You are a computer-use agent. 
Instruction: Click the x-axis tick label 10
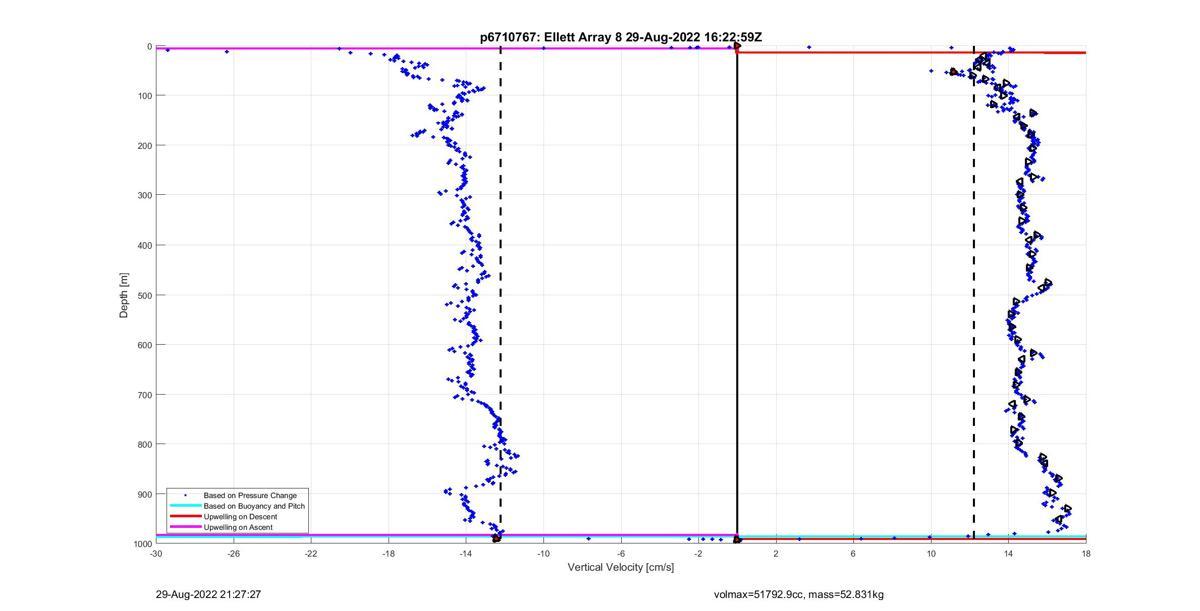point(931,553)
